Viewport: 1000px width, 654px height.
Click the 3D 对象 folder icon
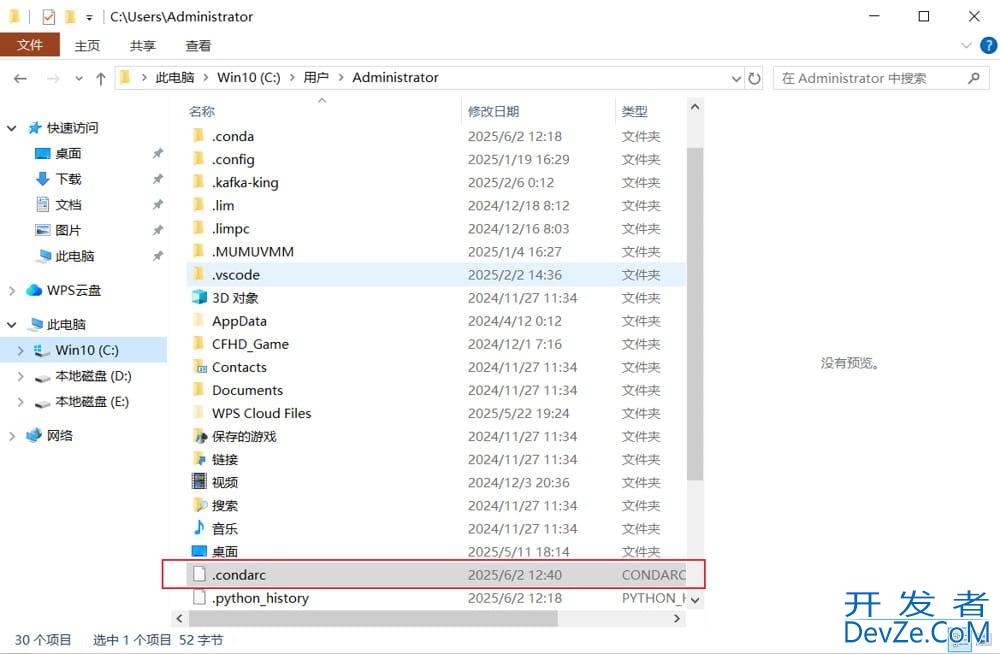[x=199, y=297]
